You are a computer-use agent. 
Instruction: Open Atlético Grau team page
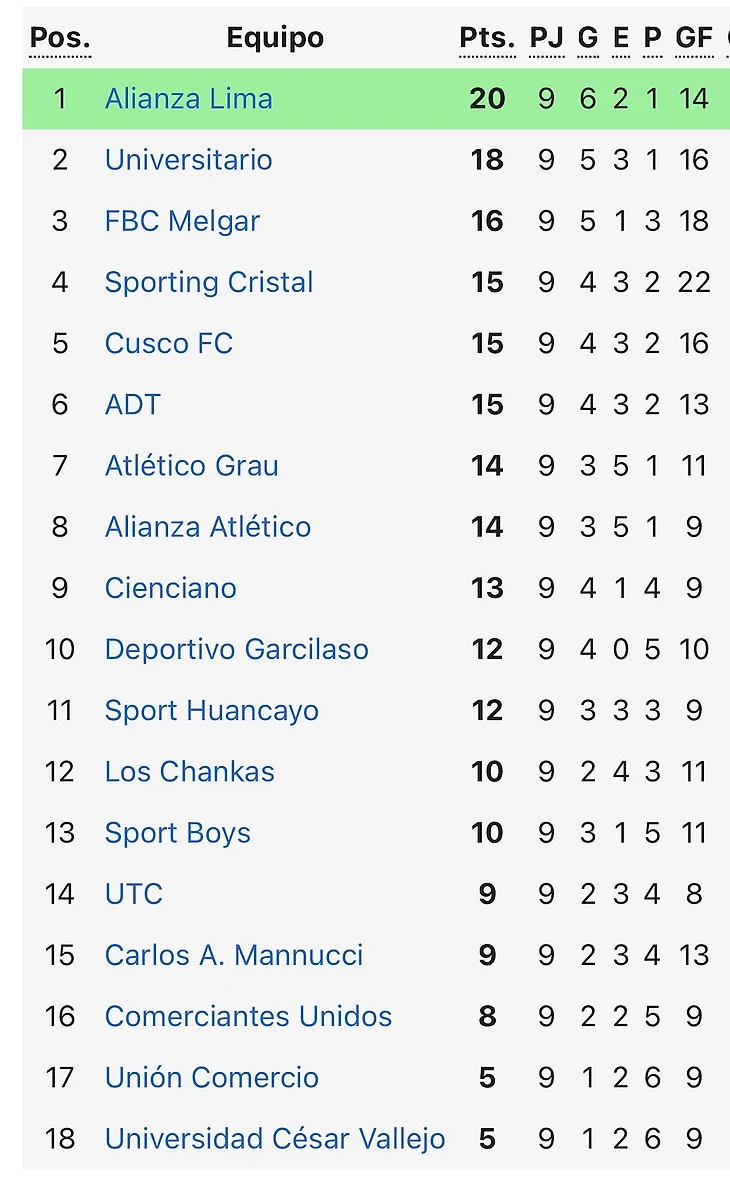pos(191,466)
